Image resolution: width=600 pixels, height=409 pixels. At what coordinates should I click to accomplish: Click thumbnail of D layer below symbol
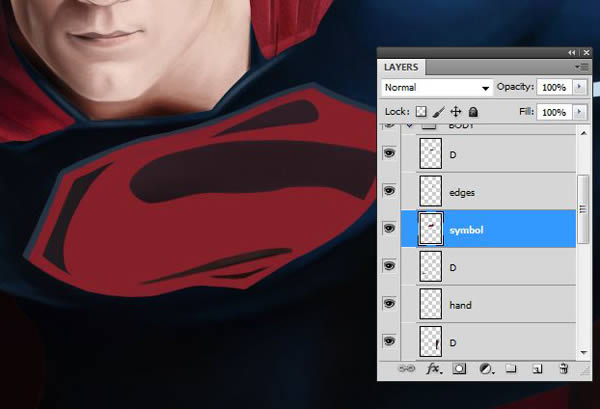click(430, 266)
